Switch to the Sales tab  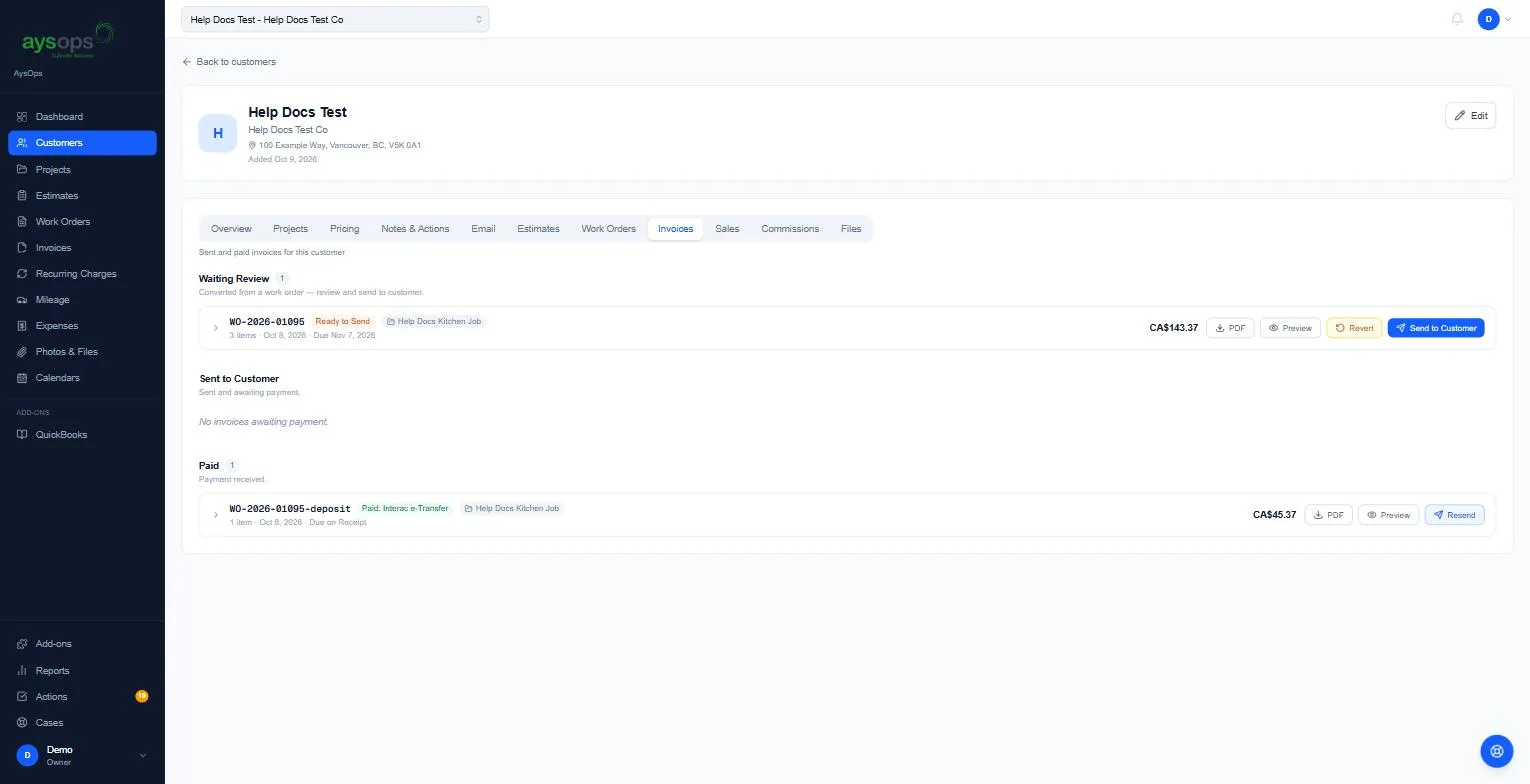(727, 229)
